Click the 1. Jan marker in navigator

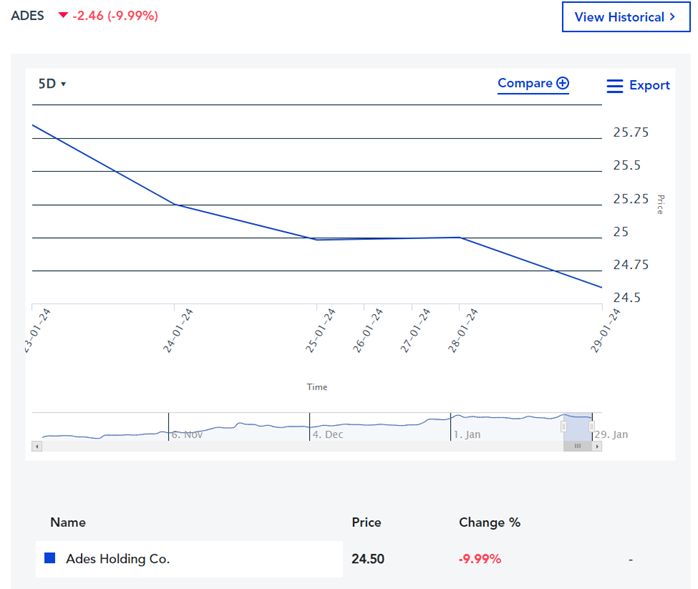coord(467,435)
